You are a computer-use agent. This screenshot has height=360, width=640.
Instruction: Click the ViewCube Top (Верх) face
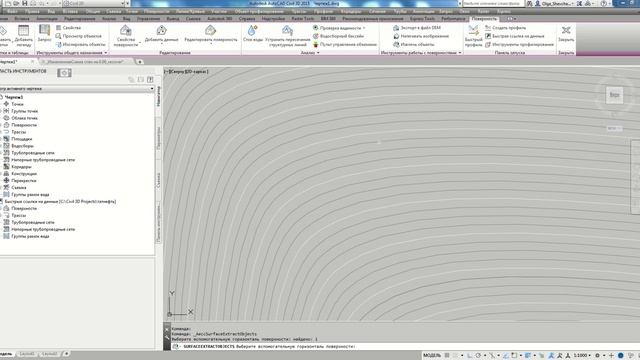tap(614, 95)
